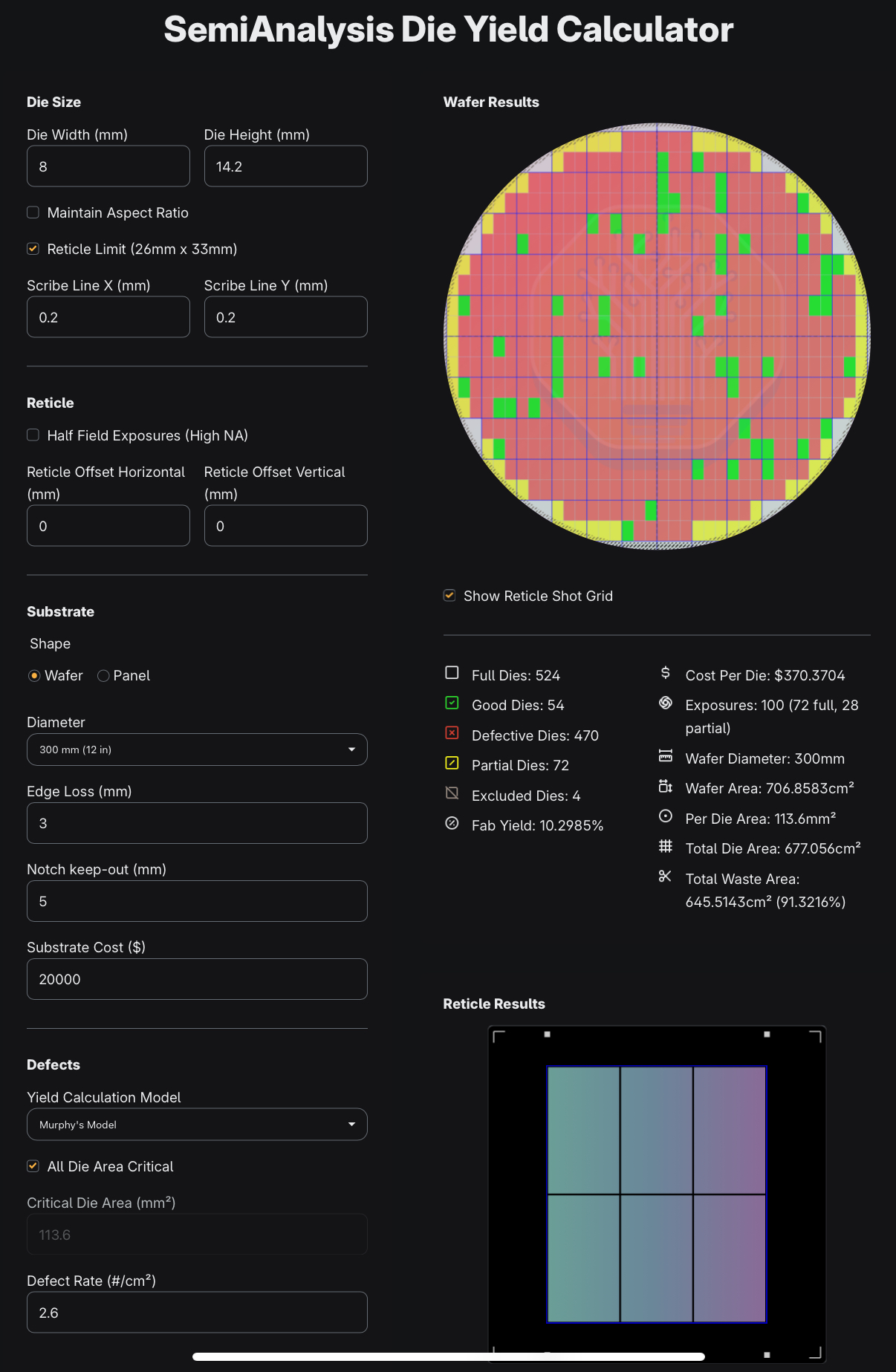896x1372 pixels.
Task: Click the Good Dies green check icon
Action: coord(452,703)
